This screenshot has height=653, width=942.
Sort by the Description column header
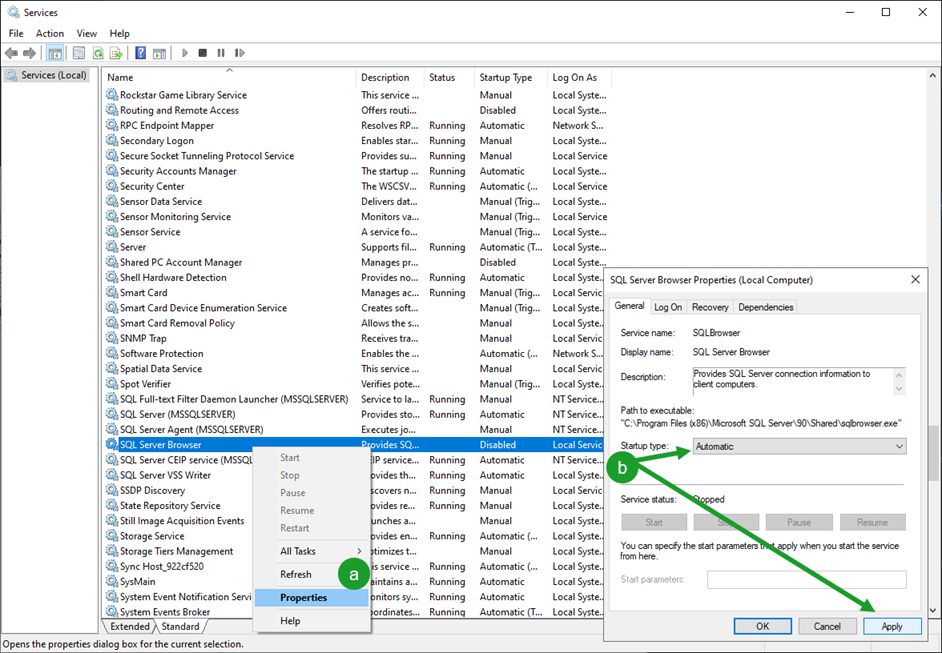click(390, 77)
